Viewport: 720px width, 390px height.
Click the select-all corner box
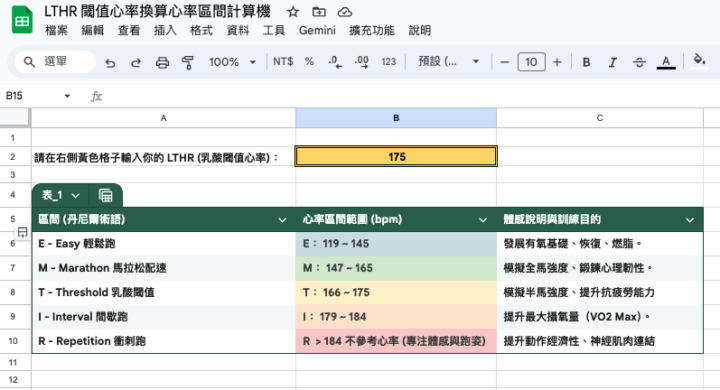click(15, 117)
